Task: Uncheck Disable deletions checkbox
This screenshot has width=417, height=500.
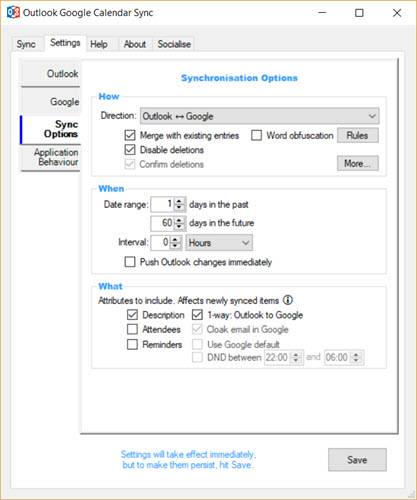Action: 130,150
